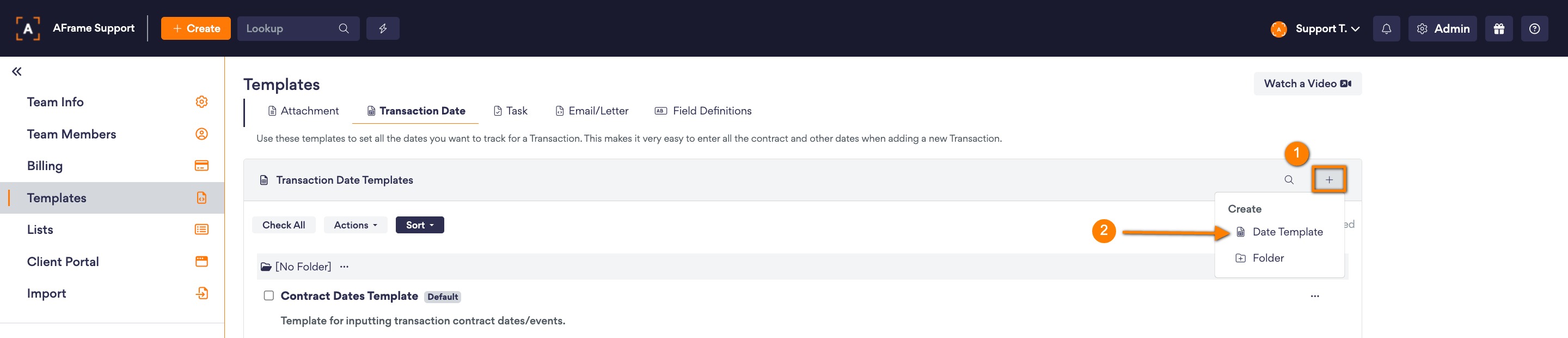1568x338 pixels.
Task: Check the Contract Dates Template checkbox
Action: [x=268, y=295]
